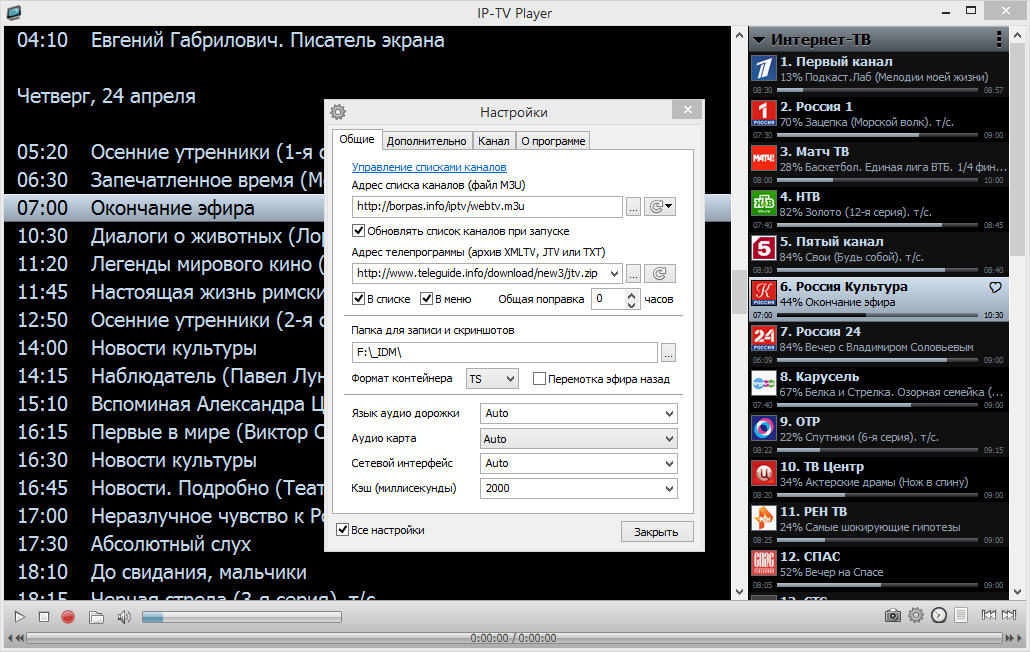The width and height of the screenshot is (1030, 652).
Task: Start recording with the red record button
Action: 68,617
